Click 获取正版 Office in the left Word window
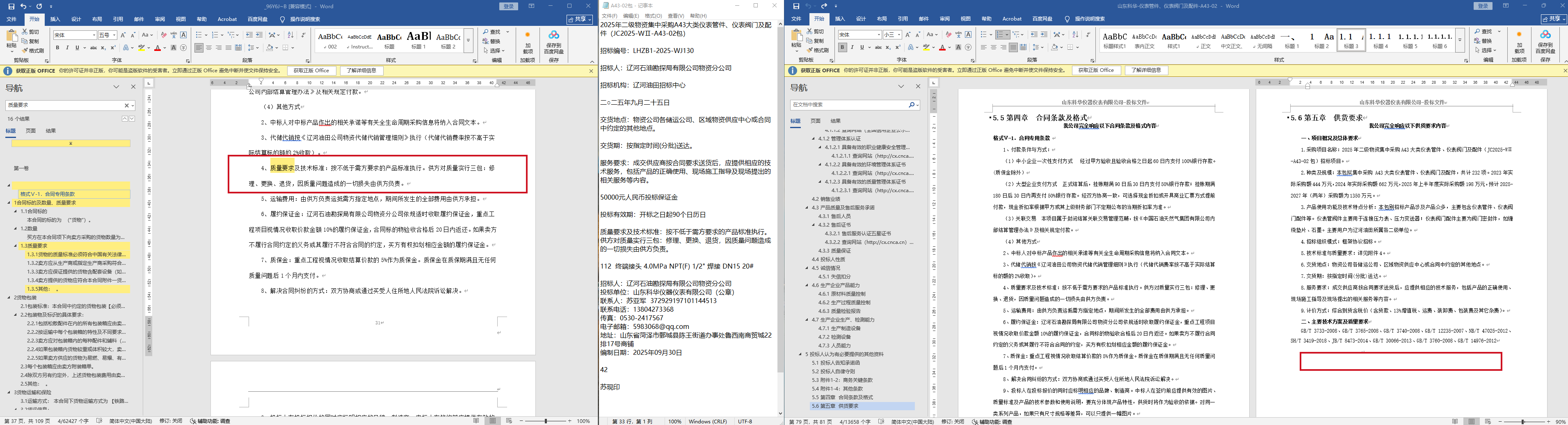This screenshot has width=1568, height=425. [x=311, y=71]
